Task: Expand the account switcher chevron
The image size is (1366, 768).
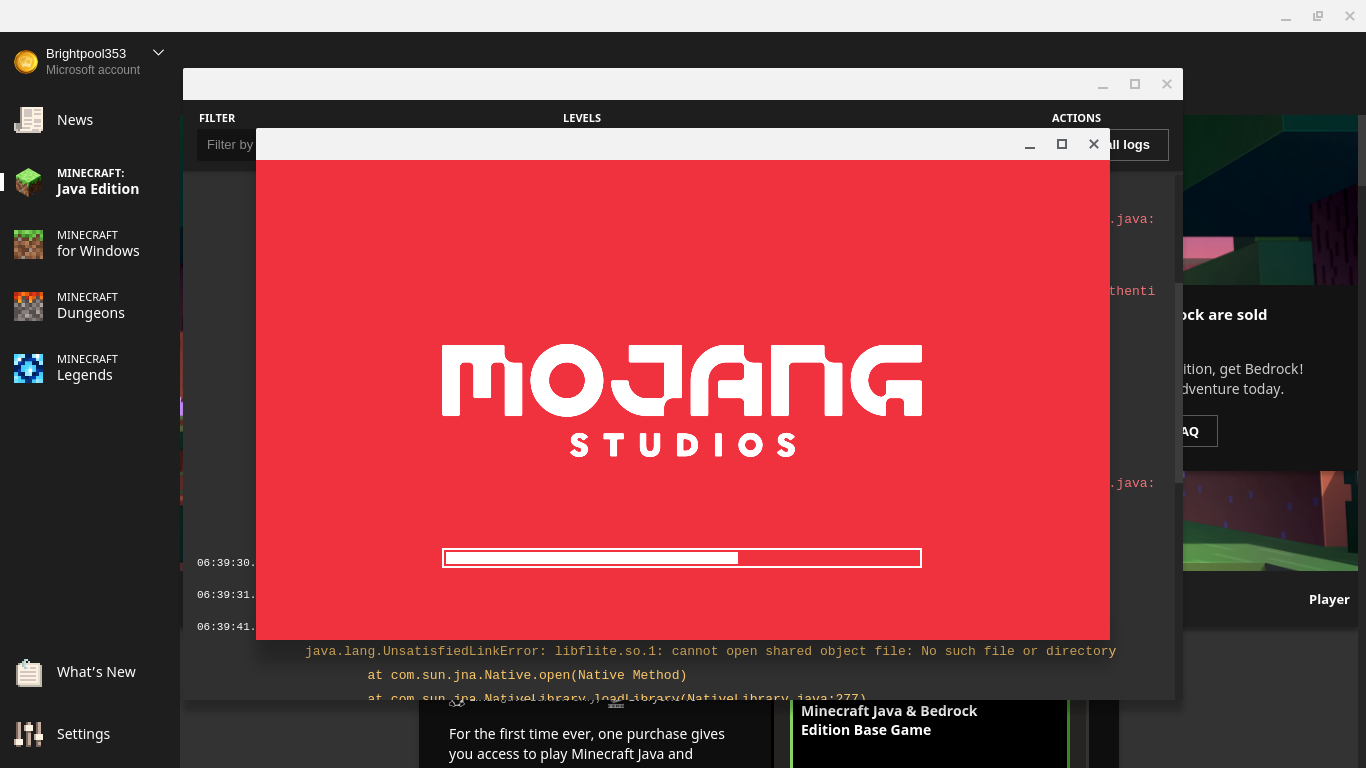Action: point(158,53)
